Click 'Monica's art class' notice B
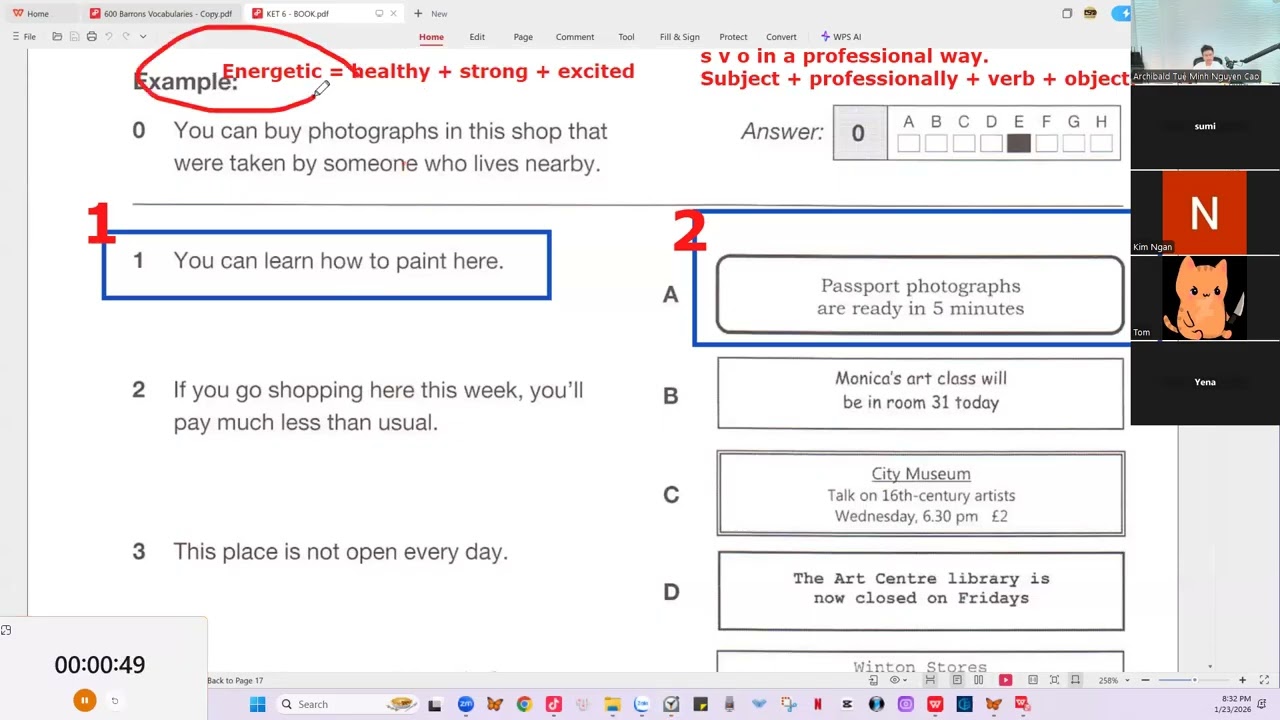The width and height of the screenshot is (1280, 720). pyautogui.click(x=920, y=394)
